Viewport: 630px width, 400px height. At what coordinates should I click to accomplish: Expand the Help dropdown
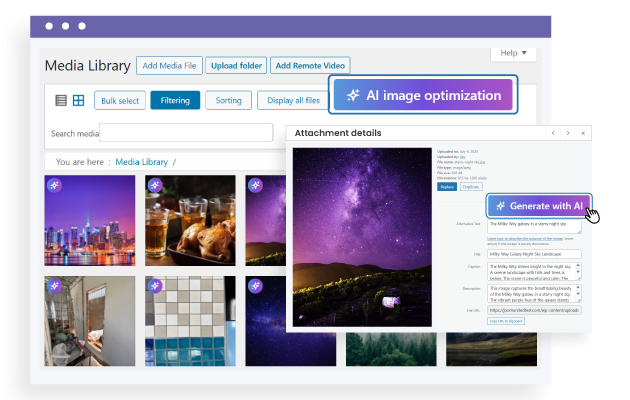[x=514, y=53]
